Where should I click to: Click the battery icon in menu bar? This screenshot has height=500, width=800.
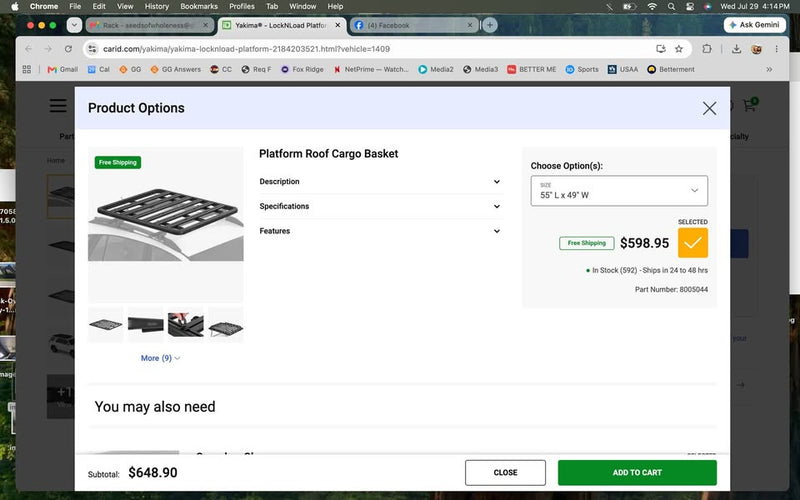[629, 7]
